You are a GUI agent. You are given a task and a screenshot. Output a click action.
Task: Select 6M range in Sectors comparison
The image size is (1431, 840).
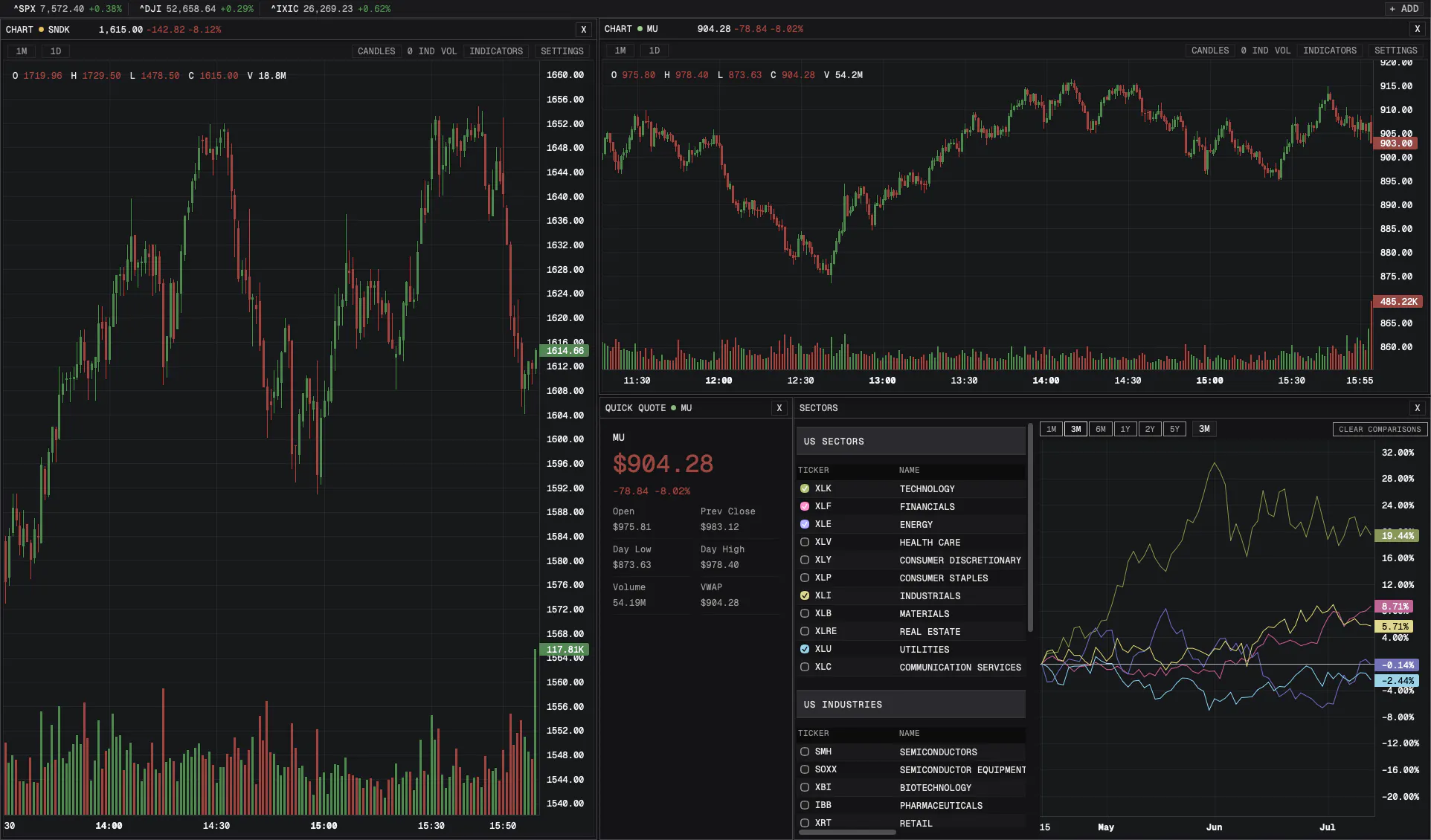[x=1101, y=429]
